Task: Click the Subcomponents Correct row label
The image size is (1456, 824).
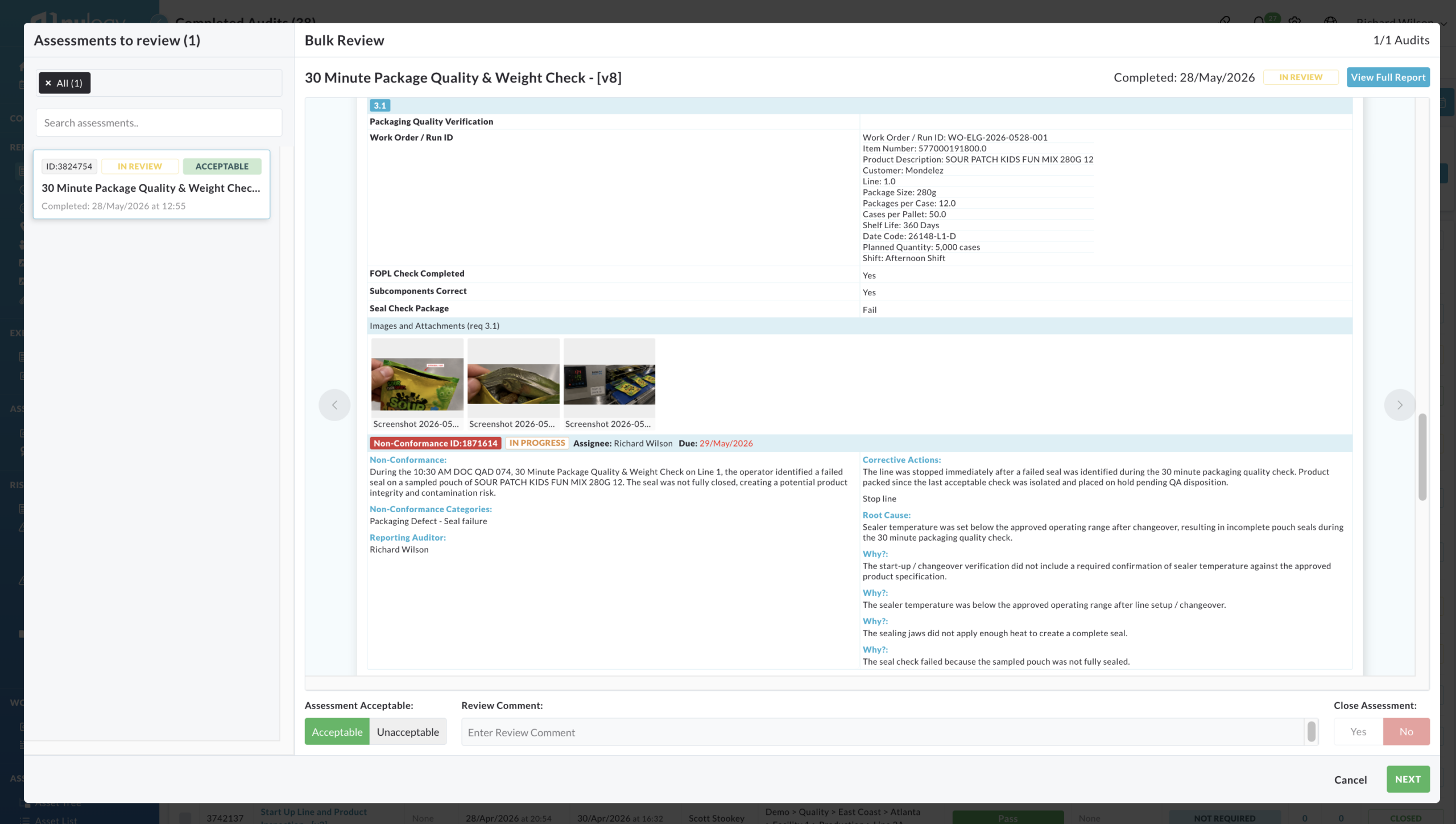Action: [x=418, y=291]
